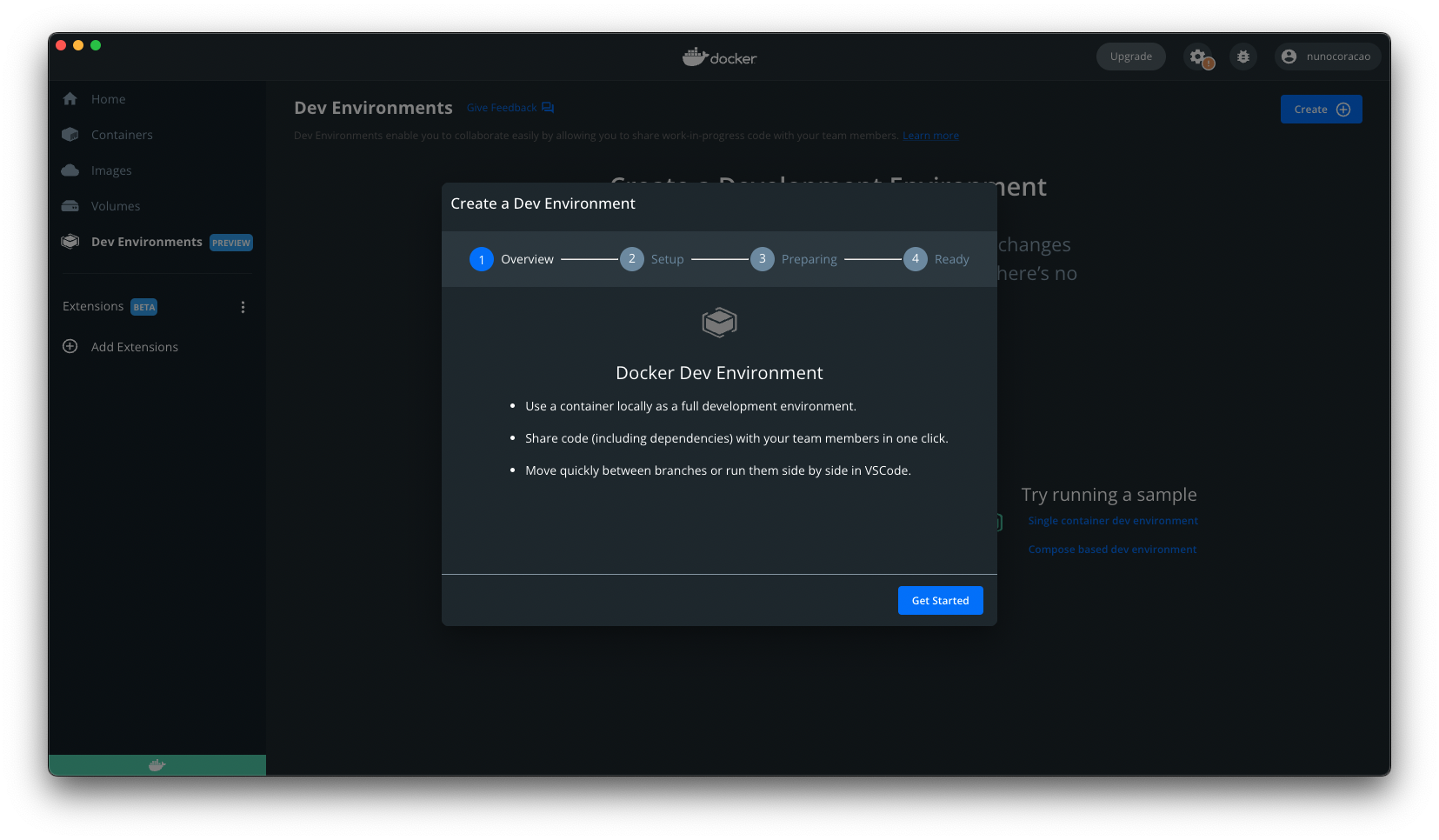Click the Extensions section label
The height and width of the screenshot is (840, 1439).
93,306
